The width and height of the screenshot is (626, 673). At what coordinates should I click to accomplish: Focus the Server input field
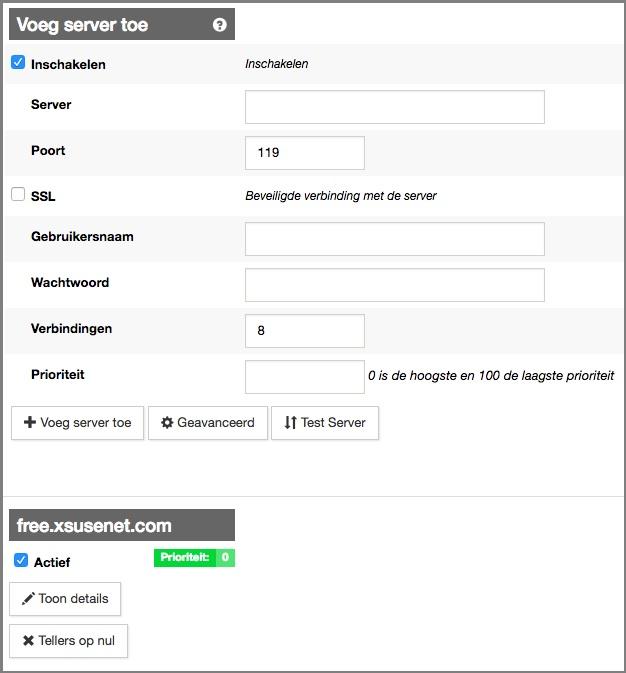[394, 107]
